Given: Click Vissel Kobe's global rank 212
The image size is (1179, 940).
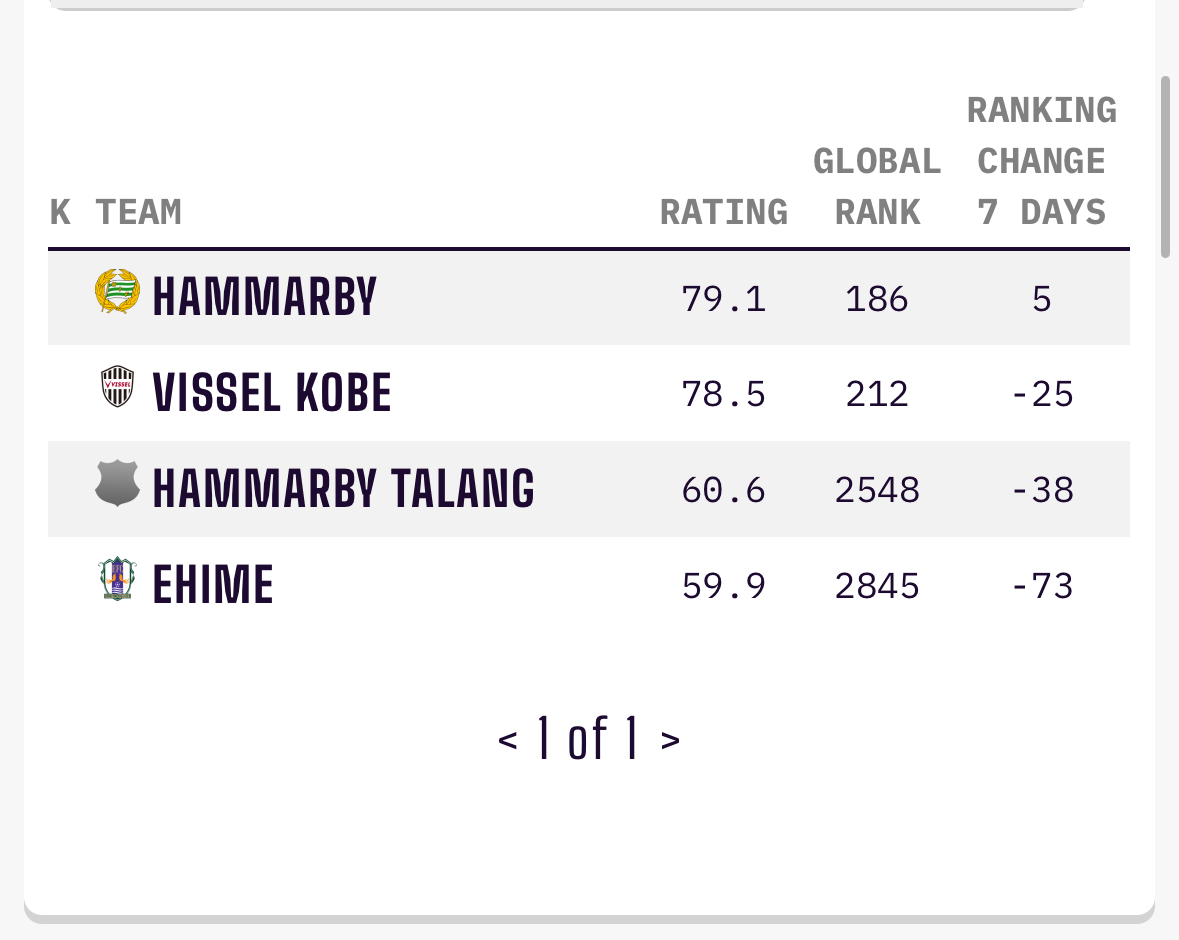Looking at the screenshot, I should (877, 394).
